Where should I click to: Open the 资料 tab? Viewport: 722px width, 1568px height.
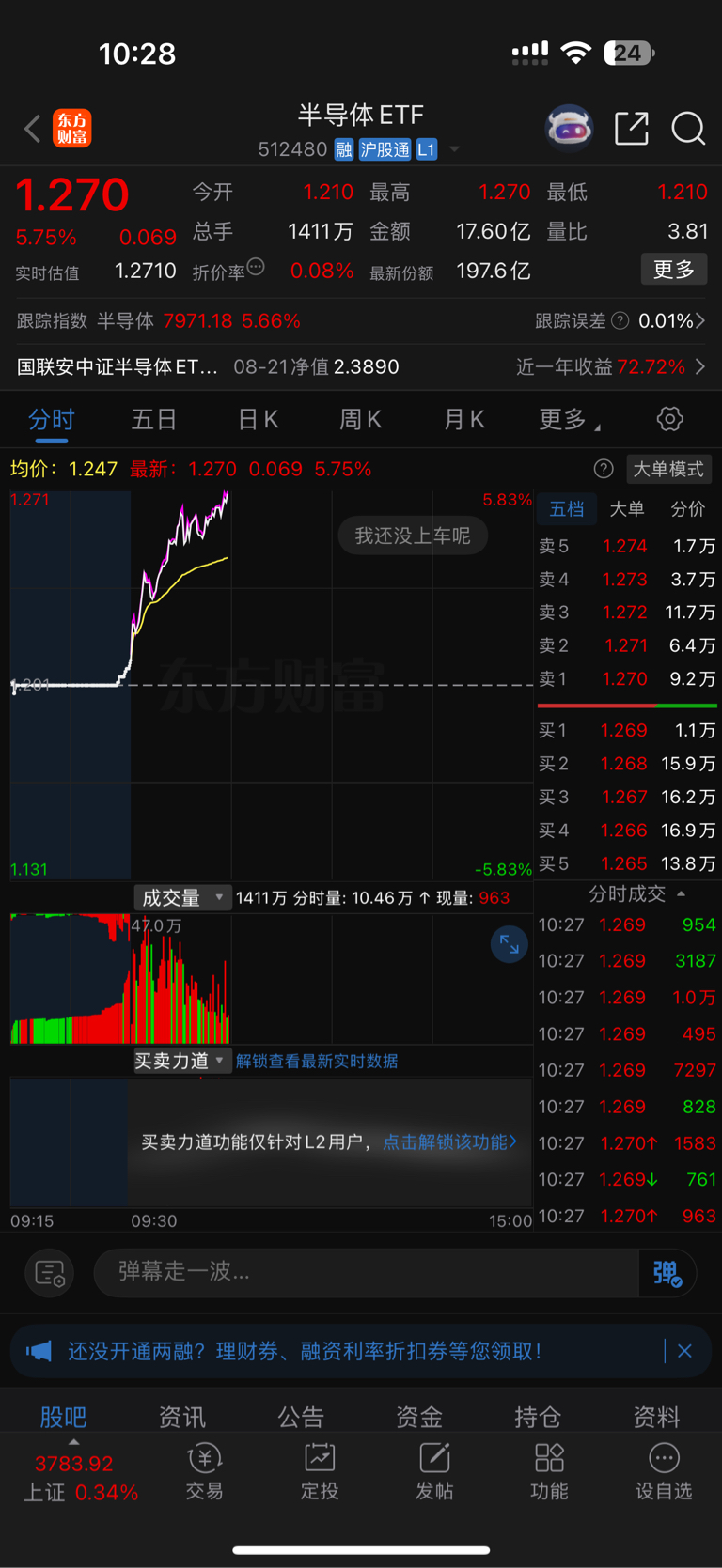(656, 1416)
